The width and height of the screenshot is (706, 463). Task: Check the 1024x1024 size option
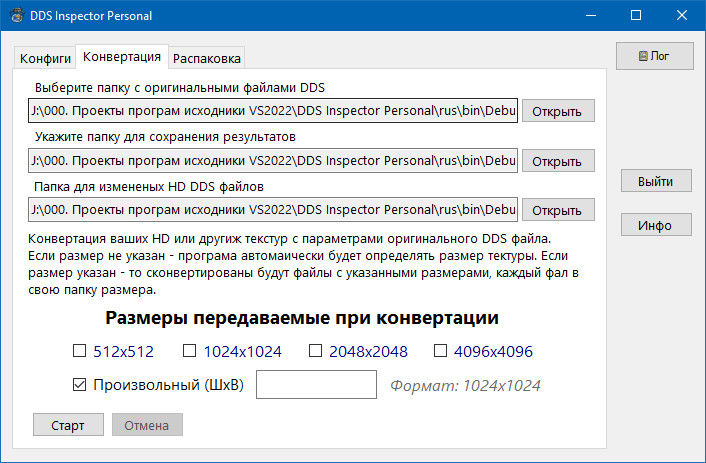click(189, 351)
